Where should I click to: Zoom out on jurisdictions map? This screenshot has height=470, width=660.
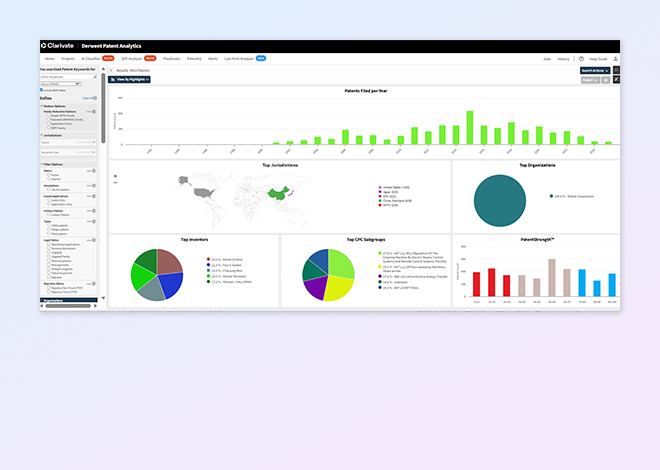(x=115, y=183)
